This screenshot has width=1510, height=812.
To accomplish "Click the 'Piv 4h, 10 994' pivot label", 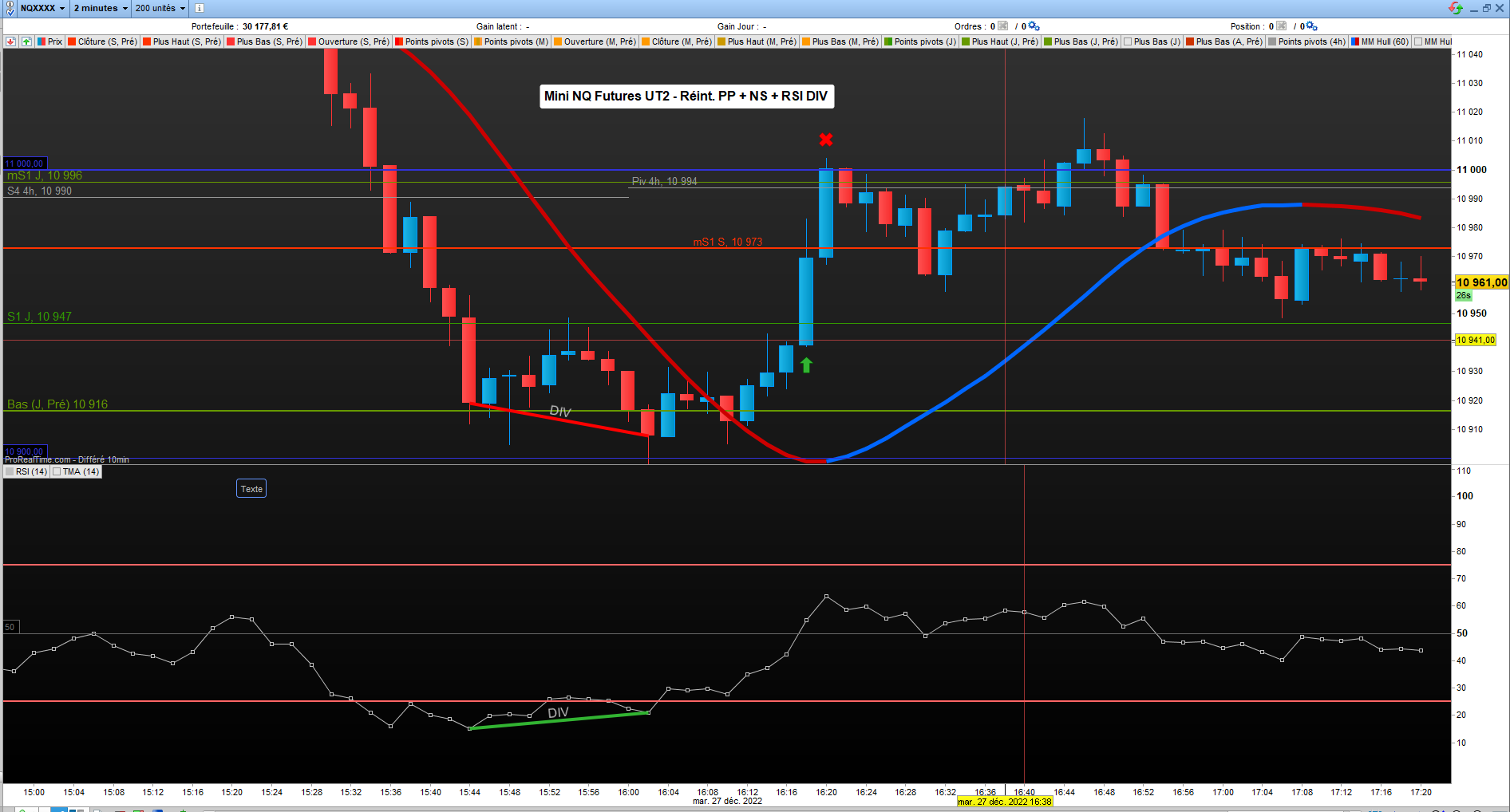I will point(664,181).
